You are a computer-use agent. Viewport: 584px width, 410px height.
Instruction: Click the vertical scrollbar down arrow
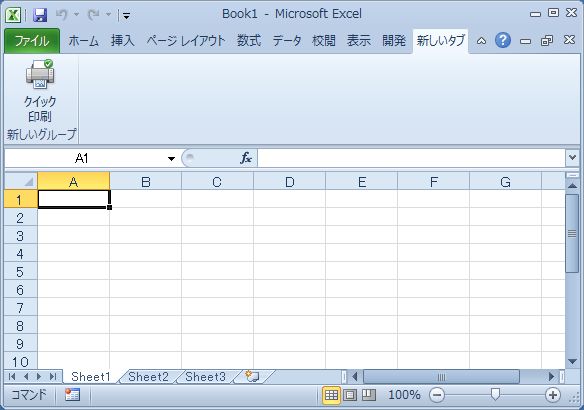(572, 361)
